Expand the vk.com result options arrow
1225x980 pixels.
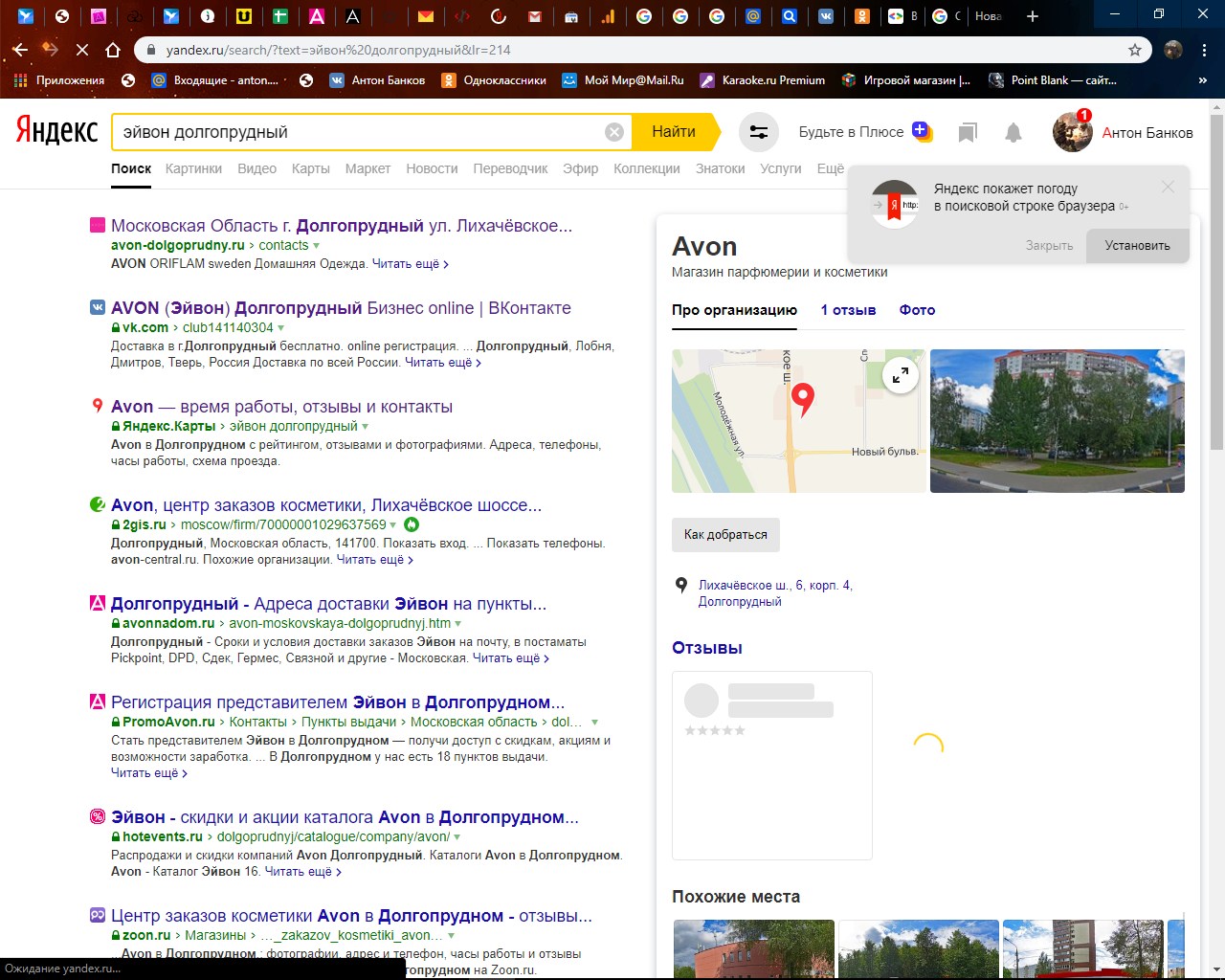[280, 328]
